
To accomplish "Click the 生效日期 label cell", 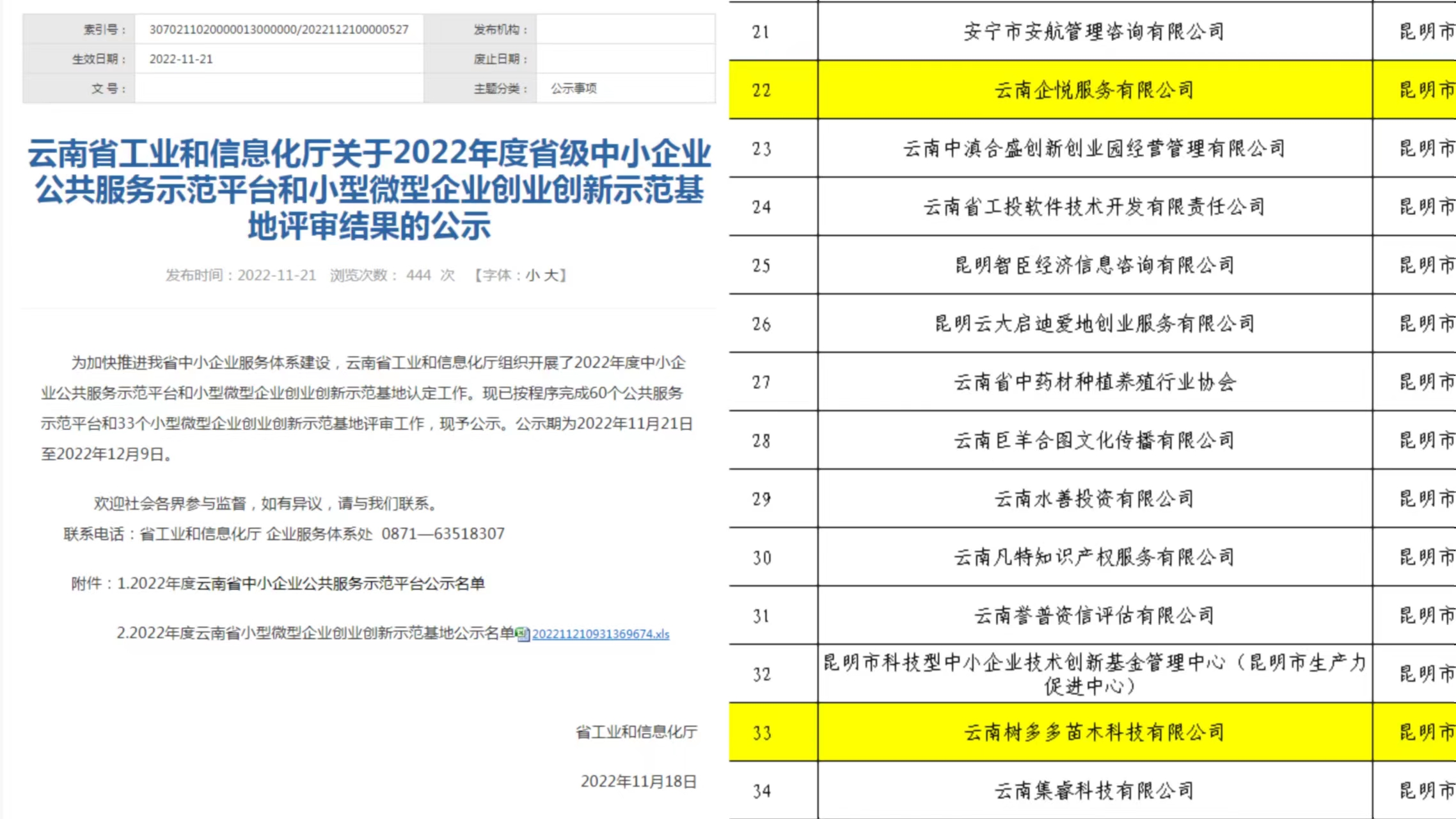I will pyautogui.click(x=79, y=59).
